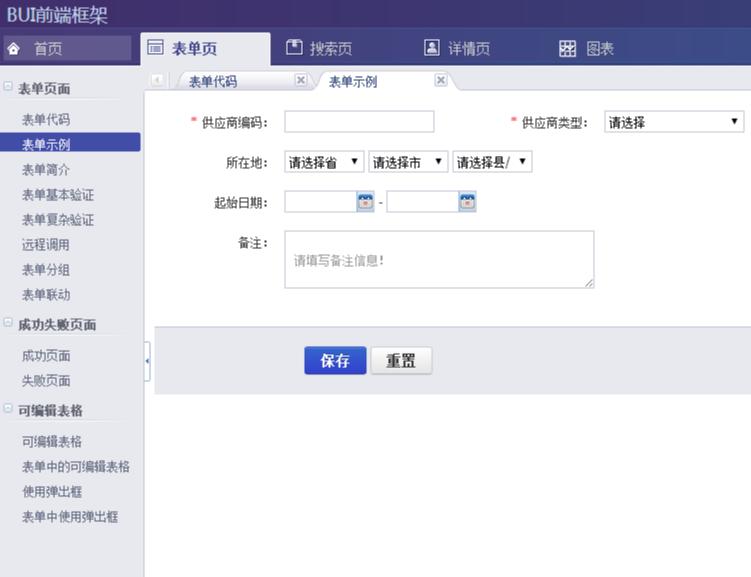Click the 保存 button
The width and height of the screenshot is (751, 577).
pos(335,361)
